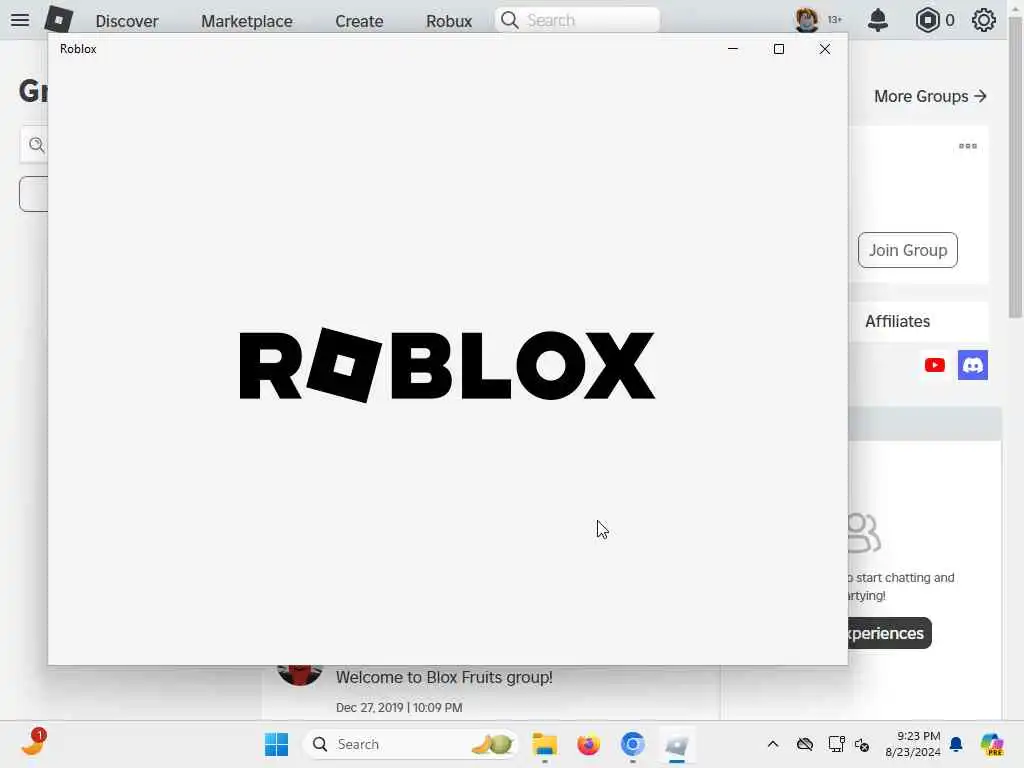Open the Robux balance icon

pyautogui.click(x=927, y=20)
